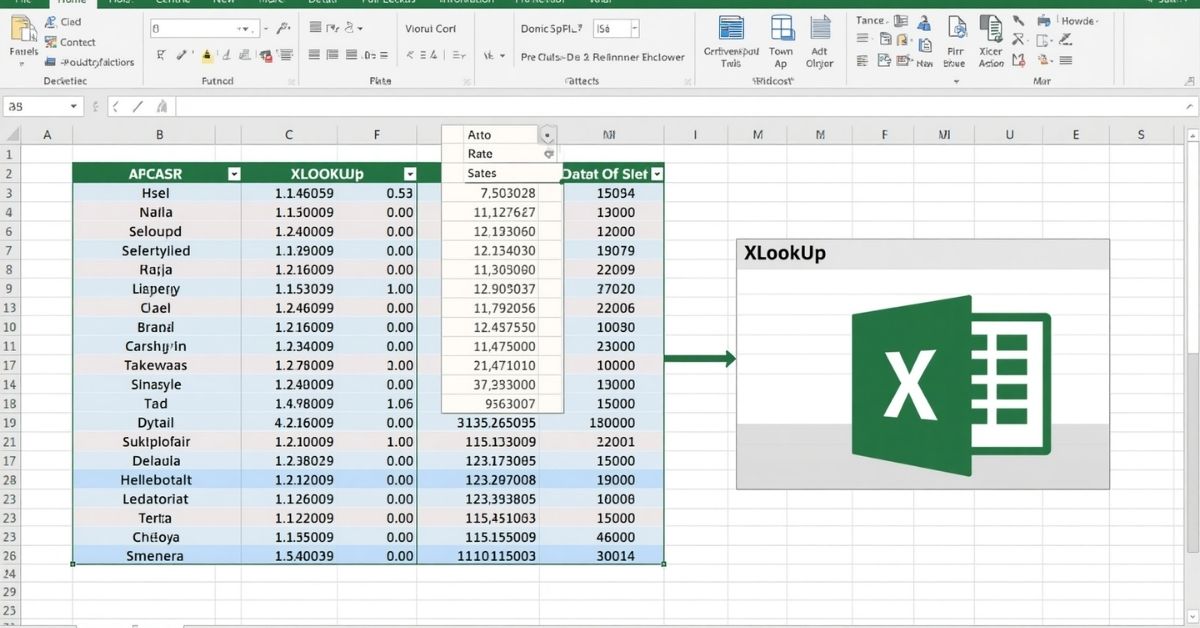This screenshot has width=1200, height=628.
Task: Select column C header
Action: tap(289, 134)
